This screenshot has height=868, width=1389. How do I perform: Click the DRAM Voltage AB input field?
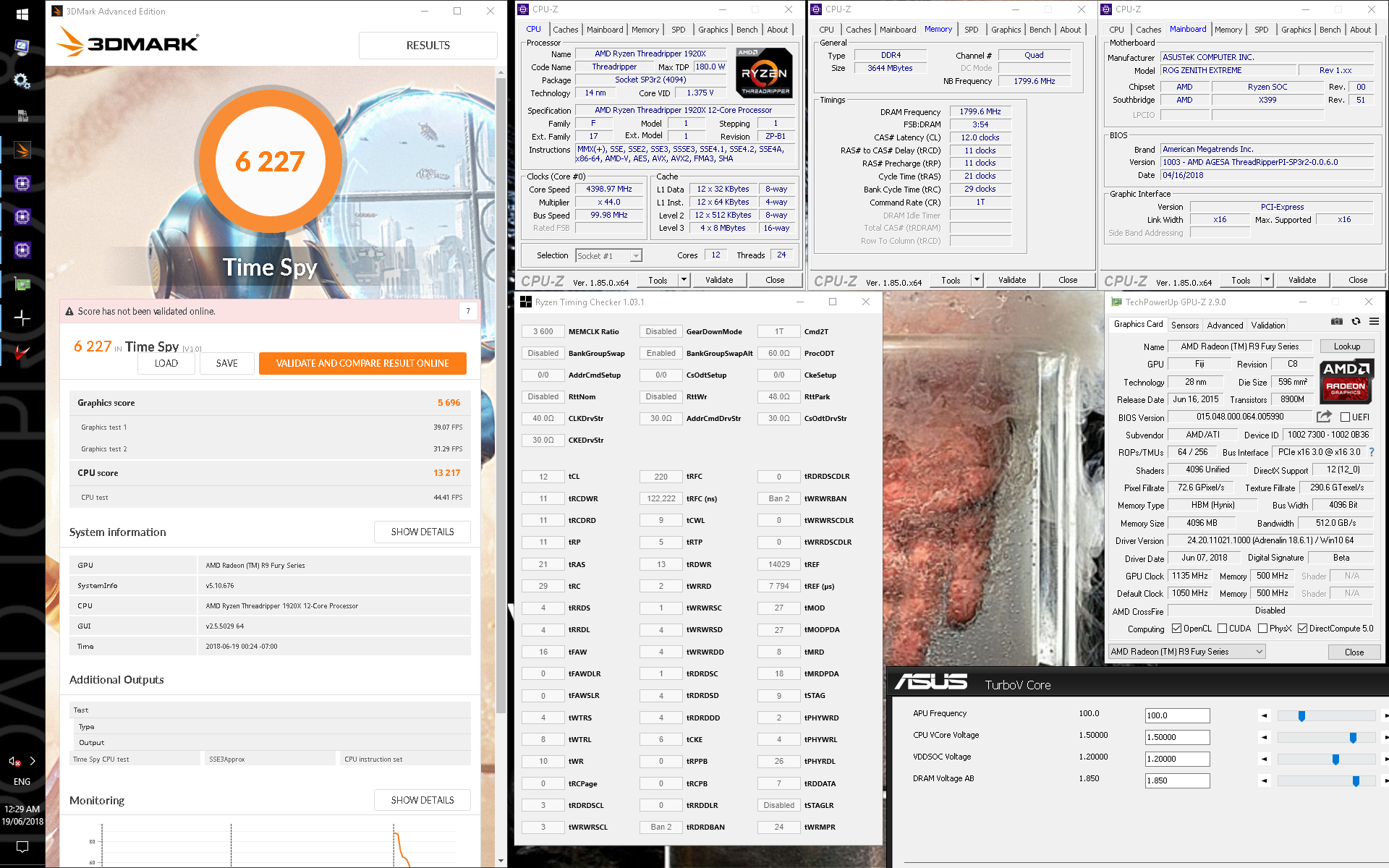tap(1177, 780)
